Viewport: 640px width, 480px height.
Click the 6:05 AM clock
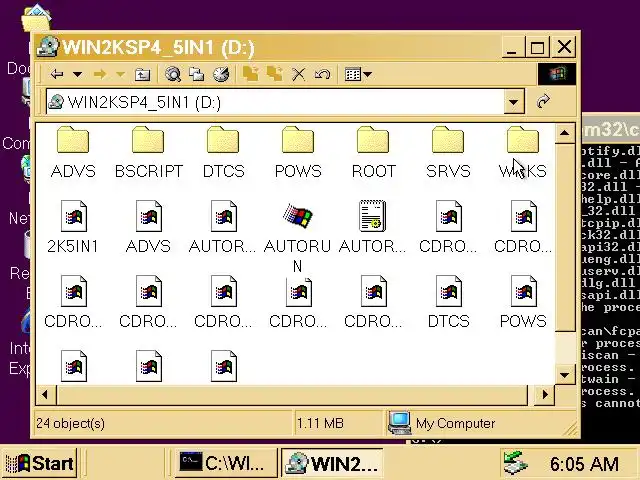[x=584, y=464]
